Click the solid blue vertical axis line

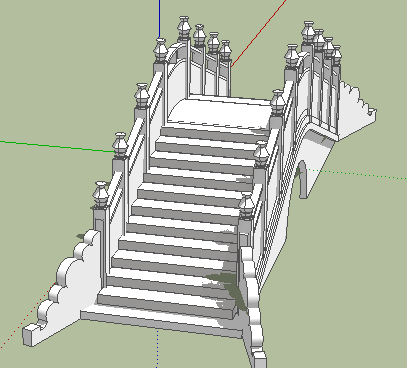(159, 19)
